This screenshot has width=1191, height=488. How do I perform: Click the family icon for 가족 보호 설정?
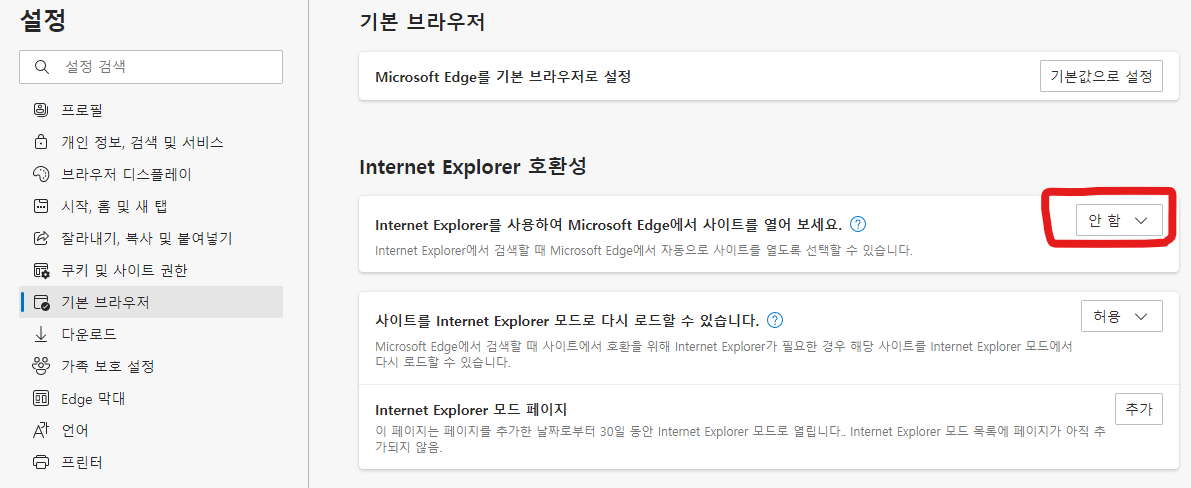tap(41, 366)
